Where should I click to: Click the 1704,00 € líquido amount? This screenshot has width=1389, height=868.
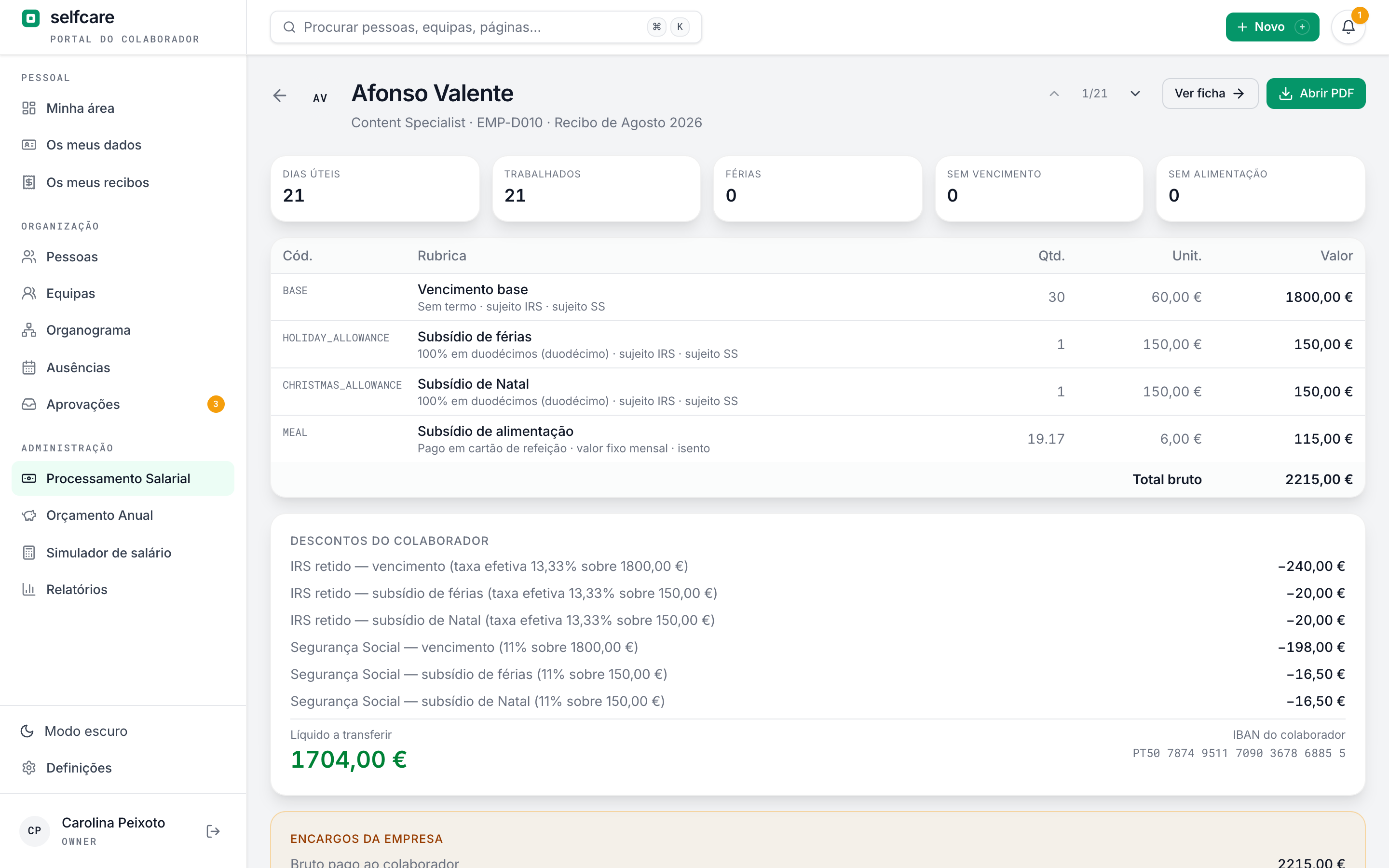pyautogui.click(x=348, y=759)
